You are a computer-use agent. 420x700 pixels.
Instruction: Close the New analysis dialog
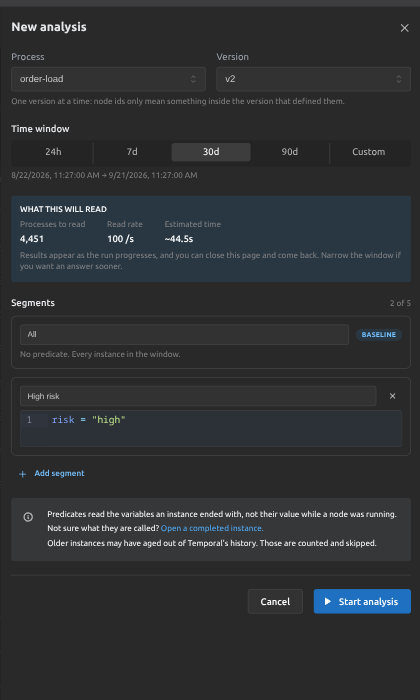[404, 28]
